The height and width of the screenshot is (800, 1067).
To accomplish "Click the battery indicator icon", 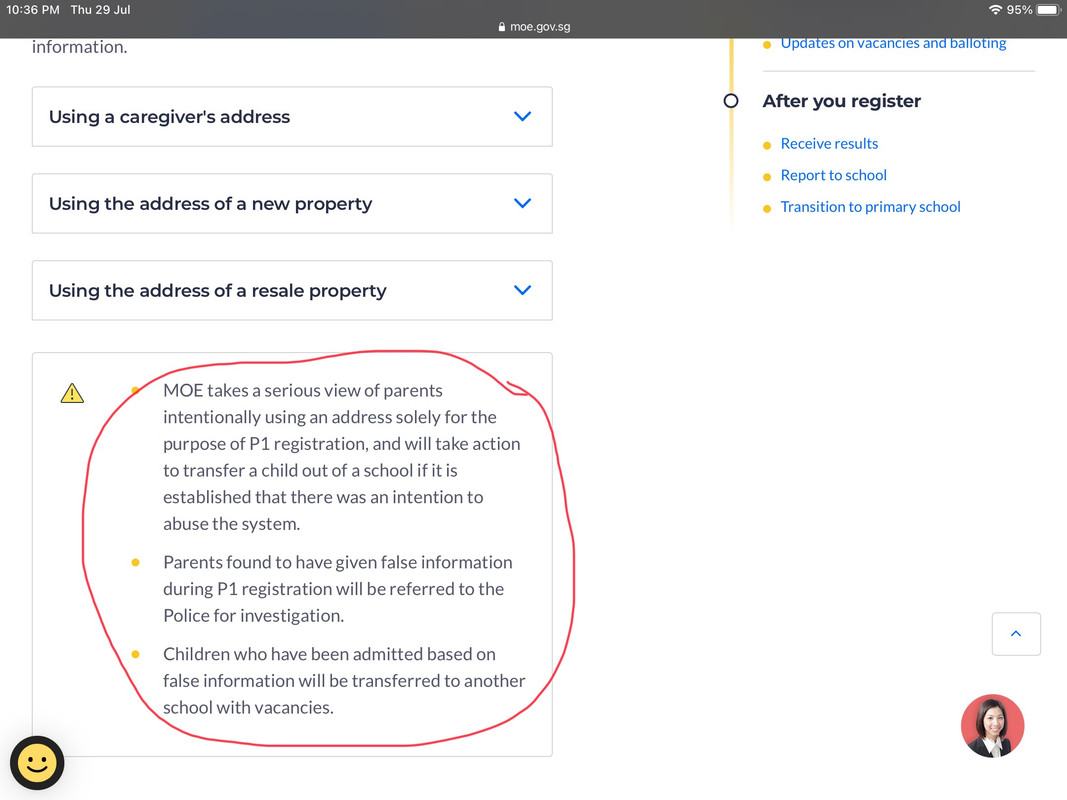I will pyautogui.click(x=1049, y=10).
